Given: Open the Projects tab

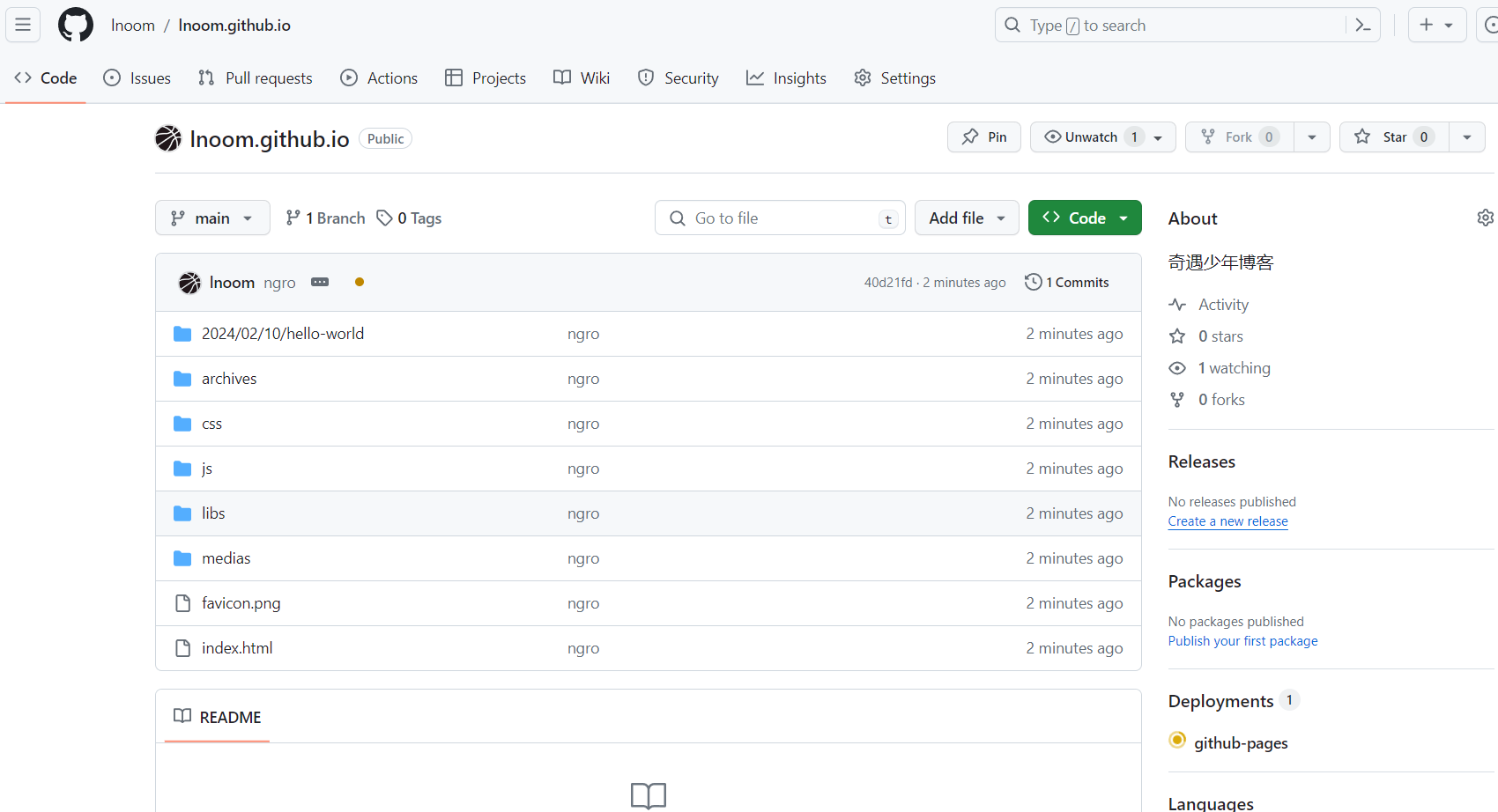Looking at the screenshot, I should [x=486, y=78].
